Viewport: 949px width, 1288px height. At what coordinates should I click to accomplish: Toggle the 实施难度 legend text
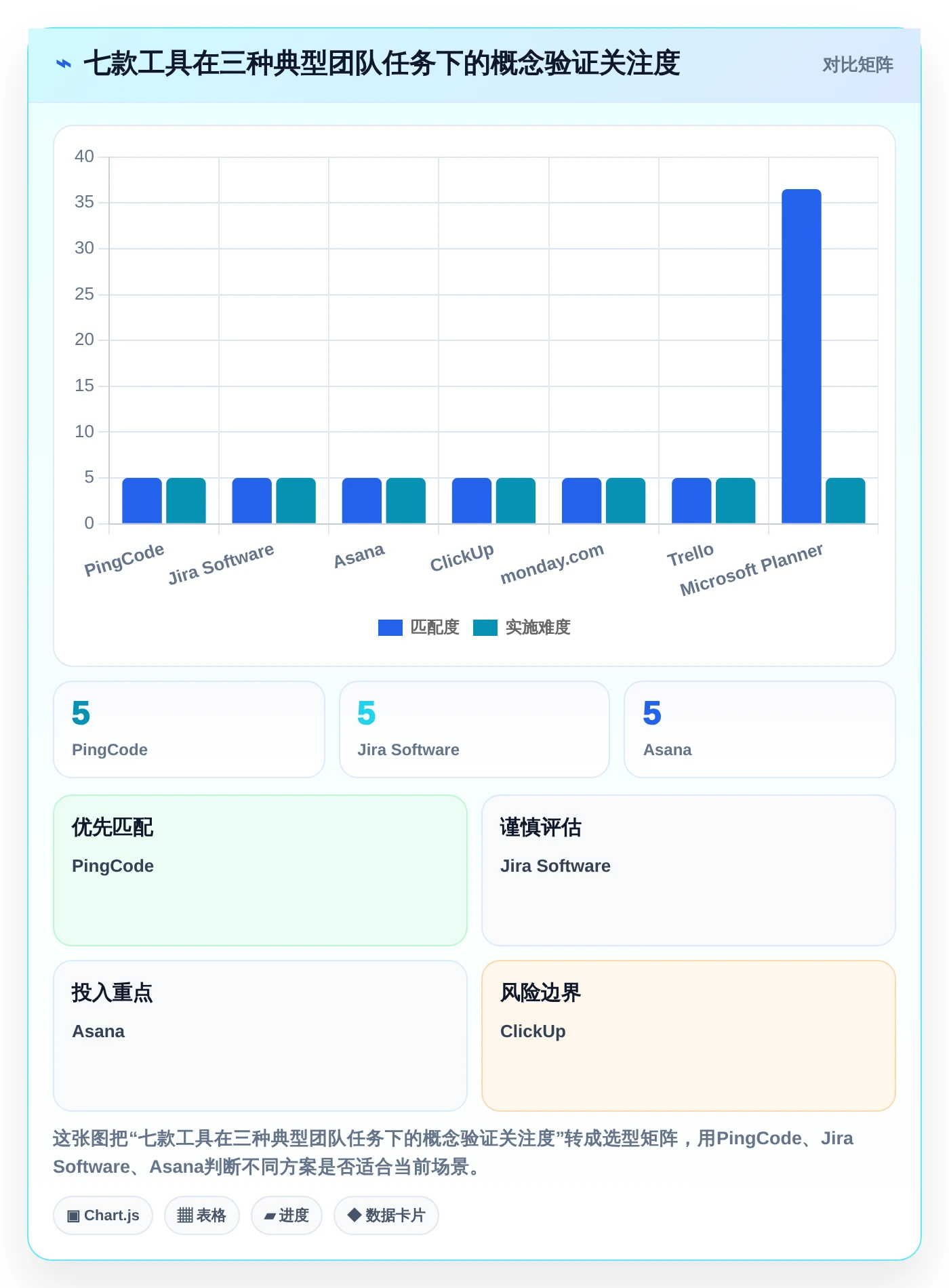pyautogui.click(x=538, y=628)
